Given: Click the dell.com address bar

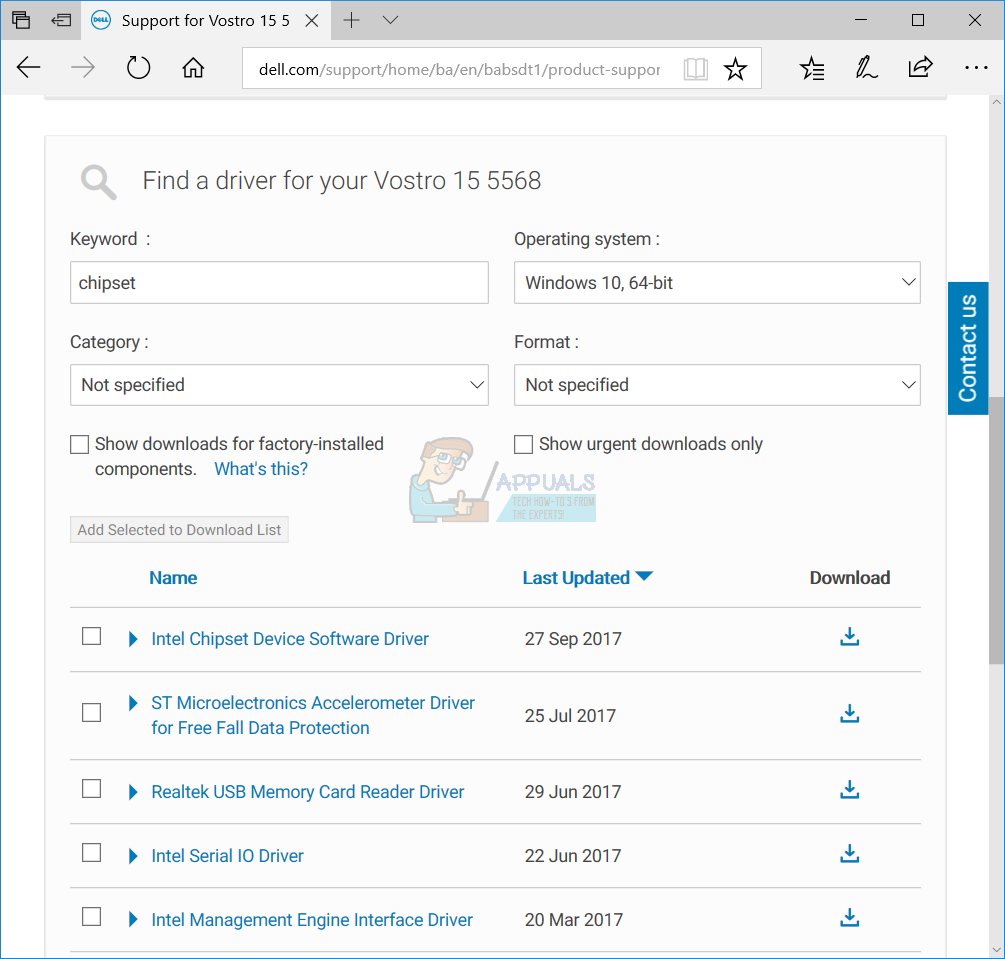Looking at the screenshot, I should [459, 69].
